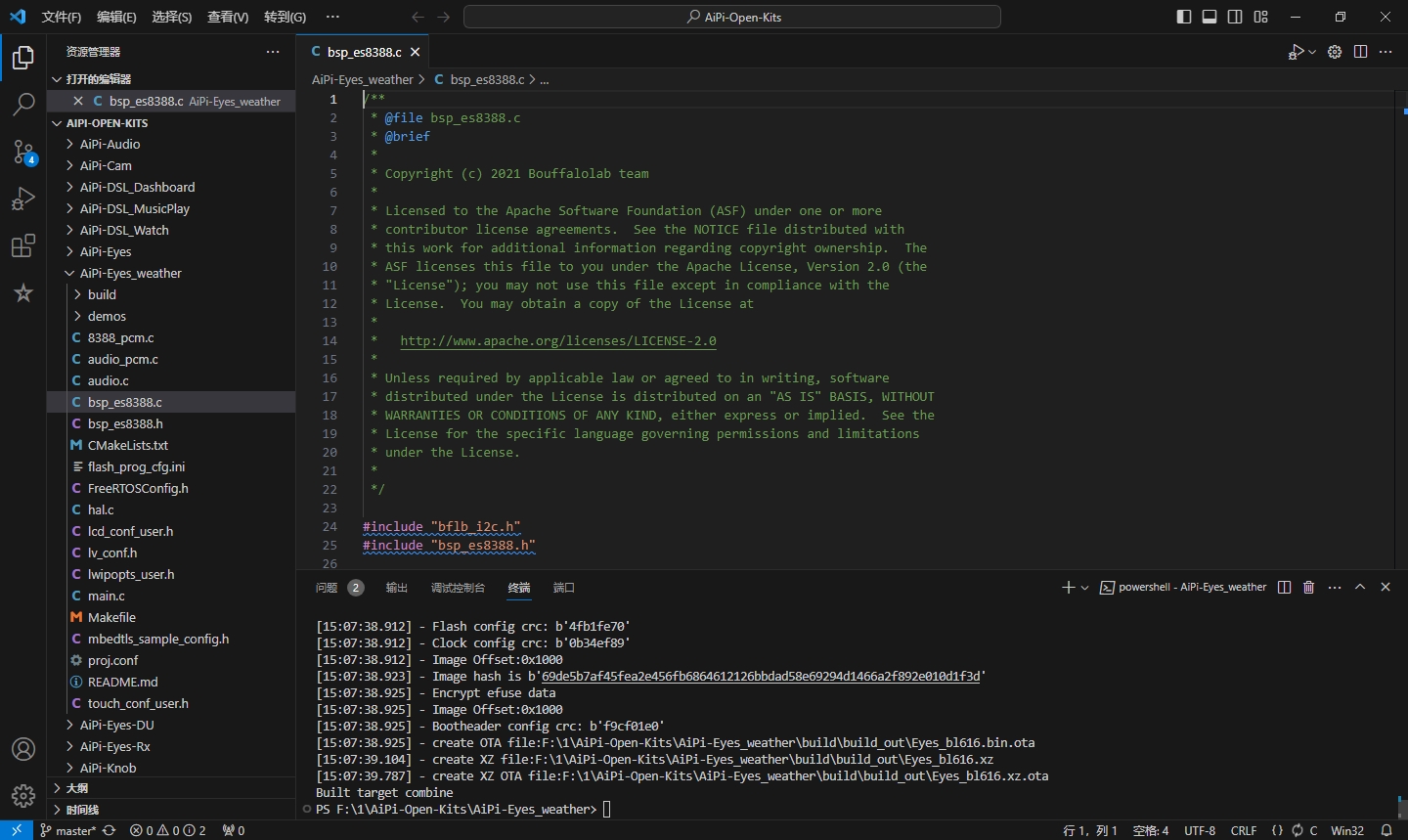Expand the demos folder
Screen dimensions: 1408x840
click(171, 316)
